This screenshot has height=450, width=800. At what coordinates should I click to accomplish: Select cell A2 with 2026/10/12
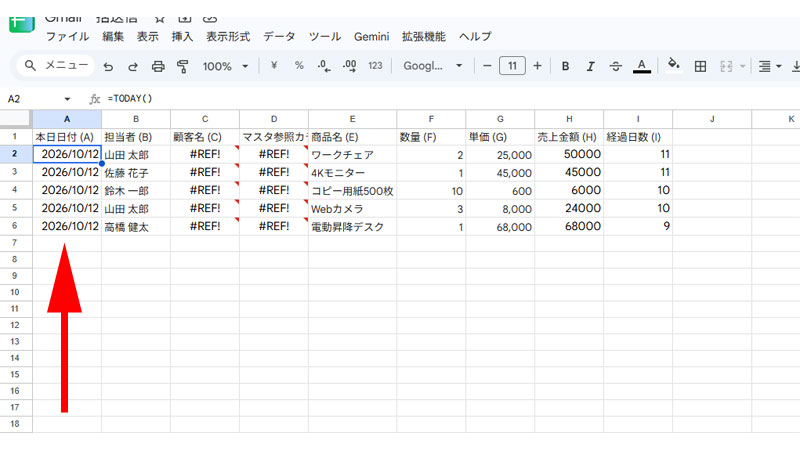pos(67,154)
